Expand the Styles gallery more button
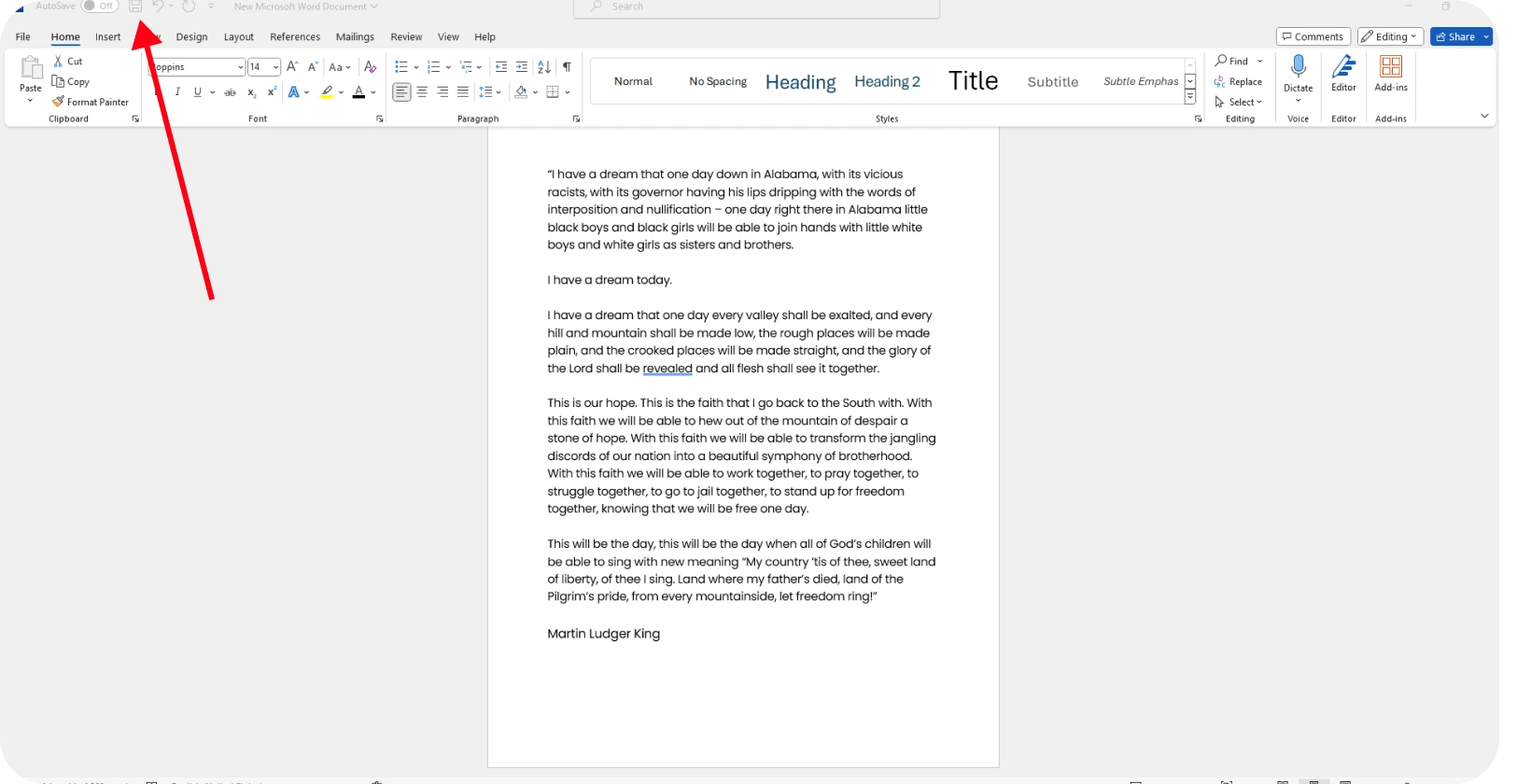The height and width of the screenshot is (784, 1531). [x=1190, y=97]
